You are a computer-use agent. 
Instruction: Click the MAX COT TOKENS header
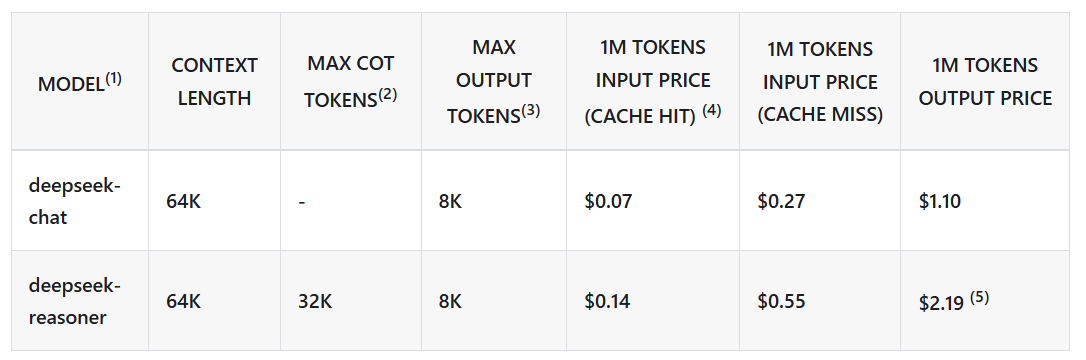point(350,81)
